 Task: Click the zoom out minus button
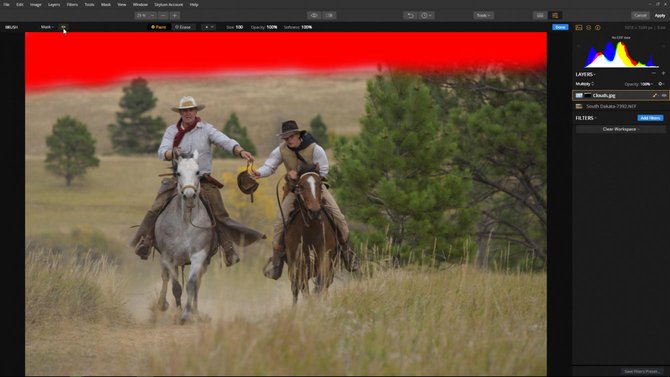pos(163,15)
